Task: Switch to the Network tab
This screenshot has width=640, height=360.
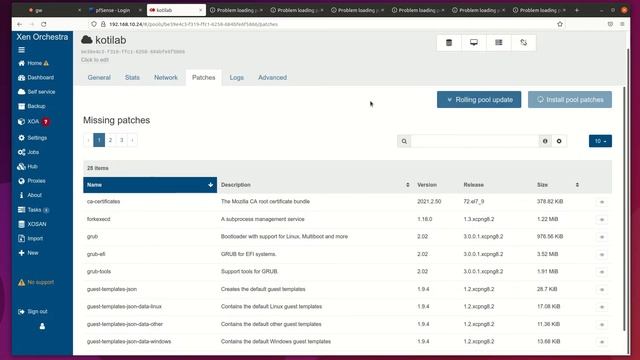Action: 166,78
